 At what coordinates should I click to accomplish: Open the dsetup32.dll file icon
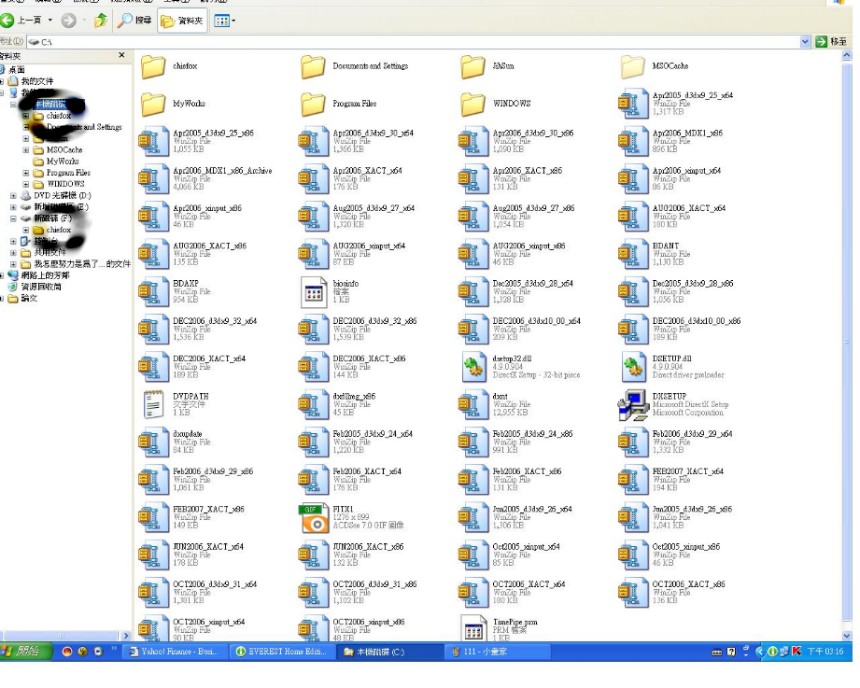point(473,367)
